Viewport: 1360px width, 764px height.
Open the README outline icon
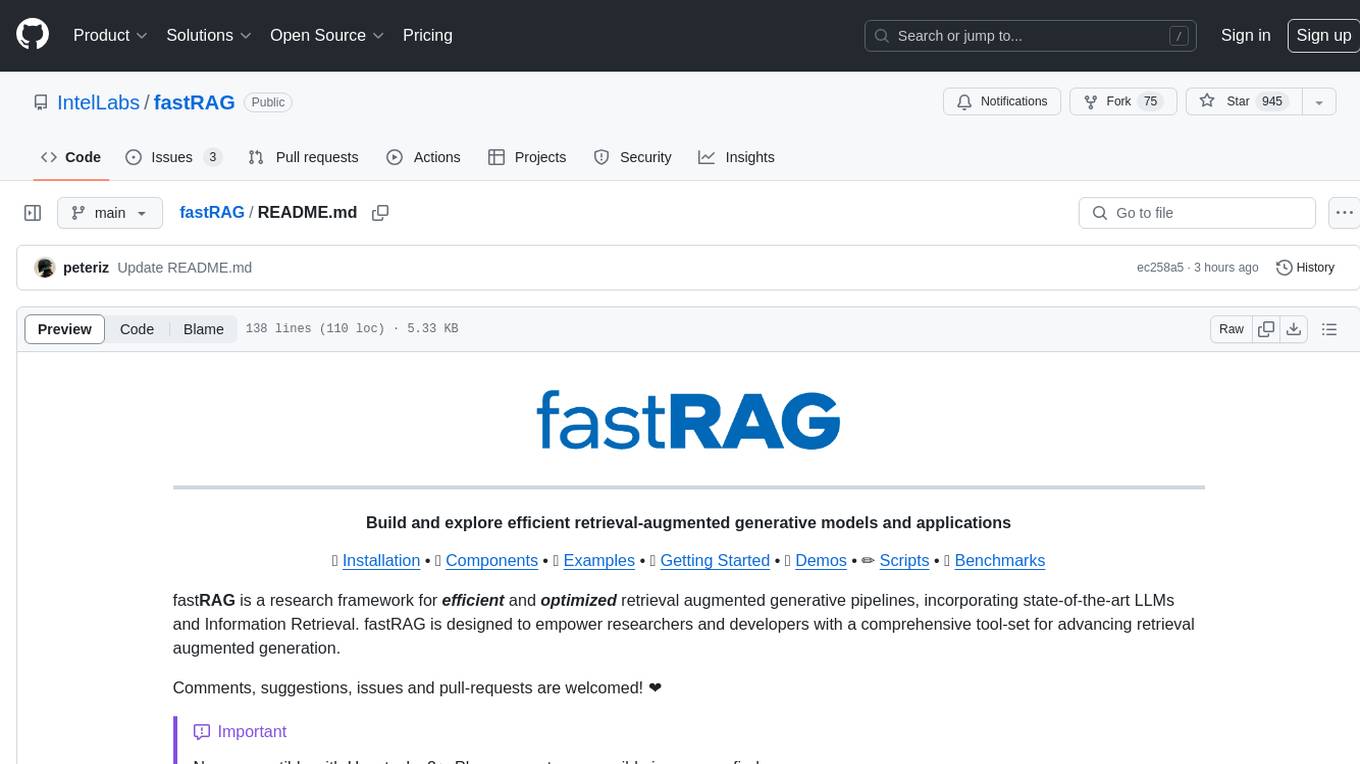(1329, 329)
